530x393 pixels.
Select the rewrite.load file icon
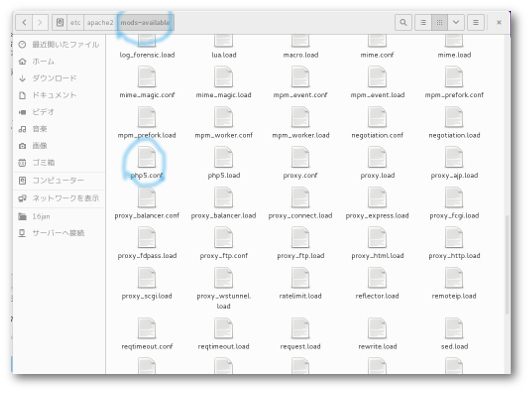click(377, 328)
